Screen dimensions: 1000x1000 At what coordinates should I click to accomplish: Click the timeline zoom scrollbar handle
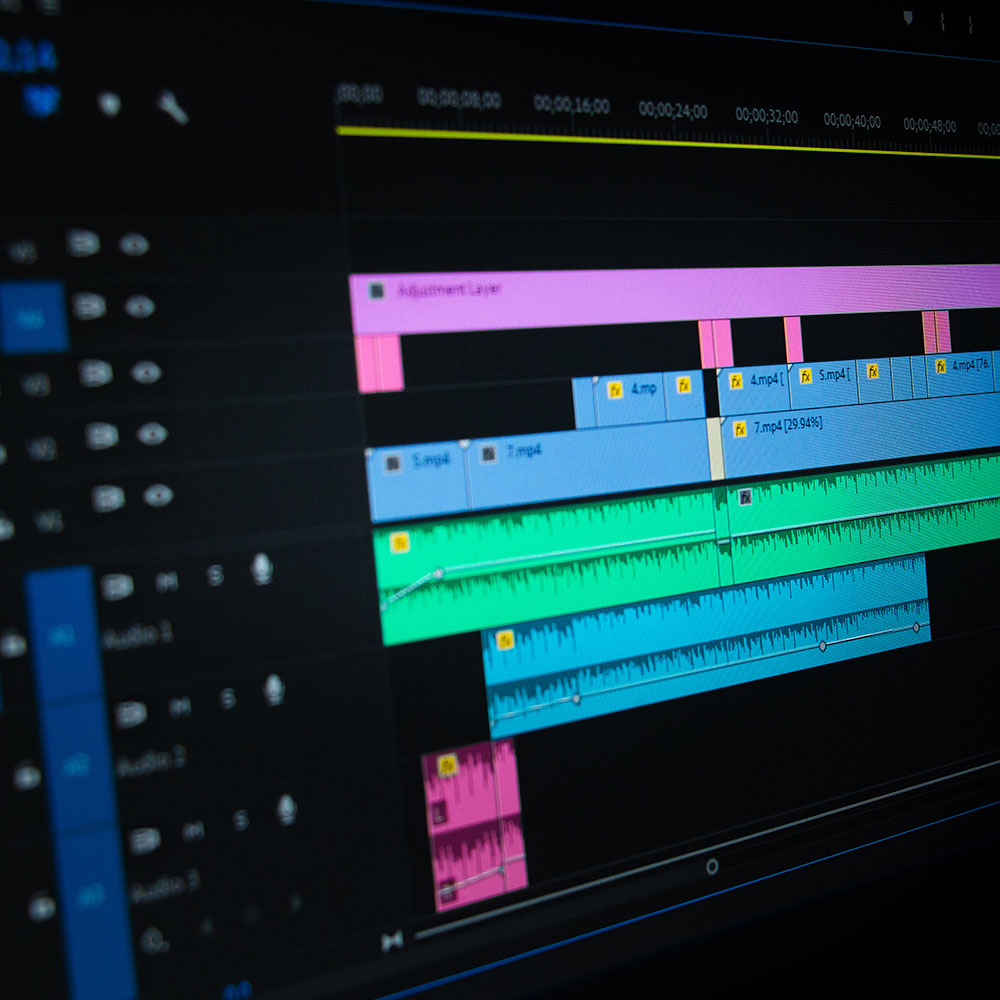tap(711, 866)
